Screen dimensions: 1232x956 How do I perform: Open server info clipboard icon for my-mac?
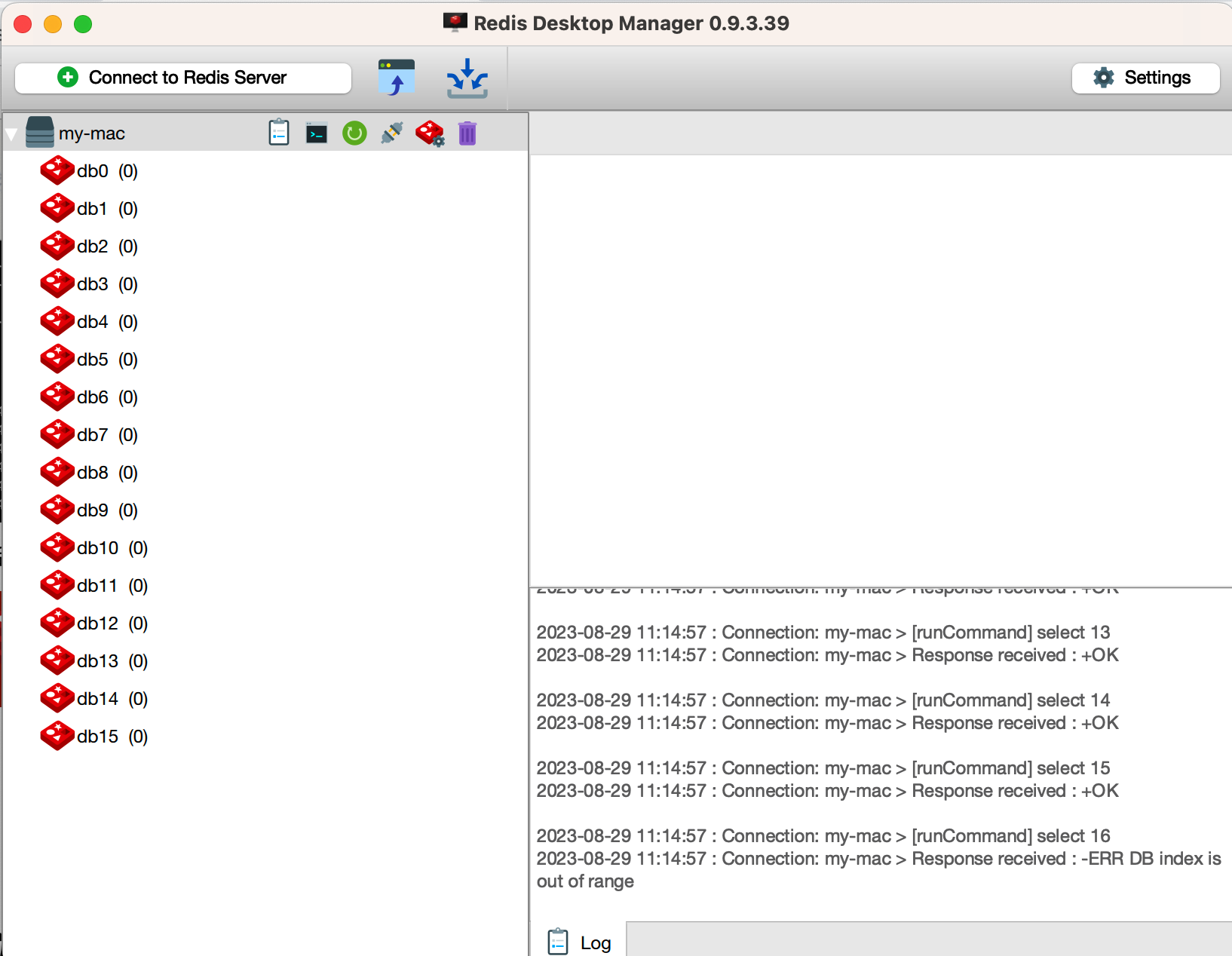point(279,133)
